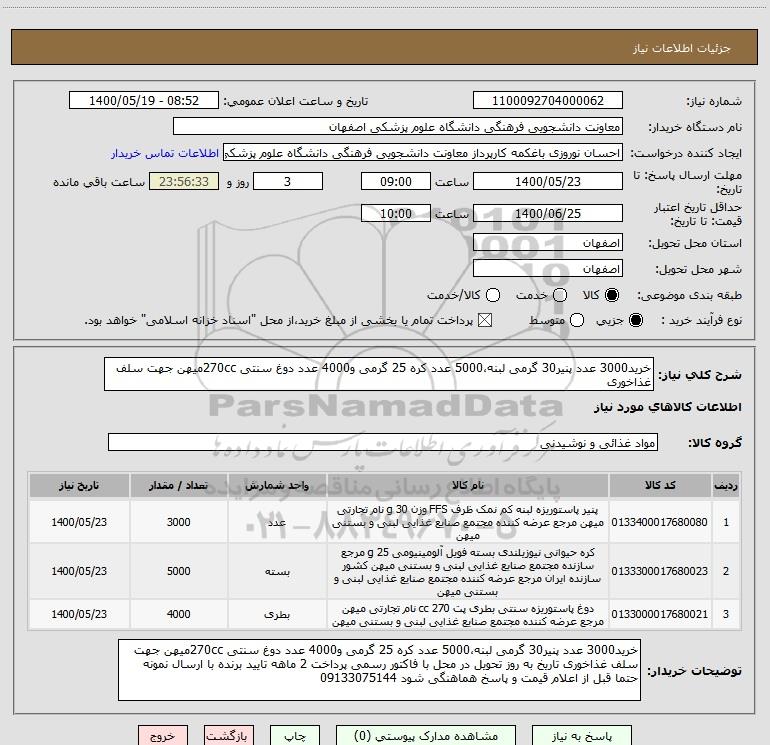Click item code 0133000017680021
Viewport: 770px width, 745px height.
coord(660,614)
